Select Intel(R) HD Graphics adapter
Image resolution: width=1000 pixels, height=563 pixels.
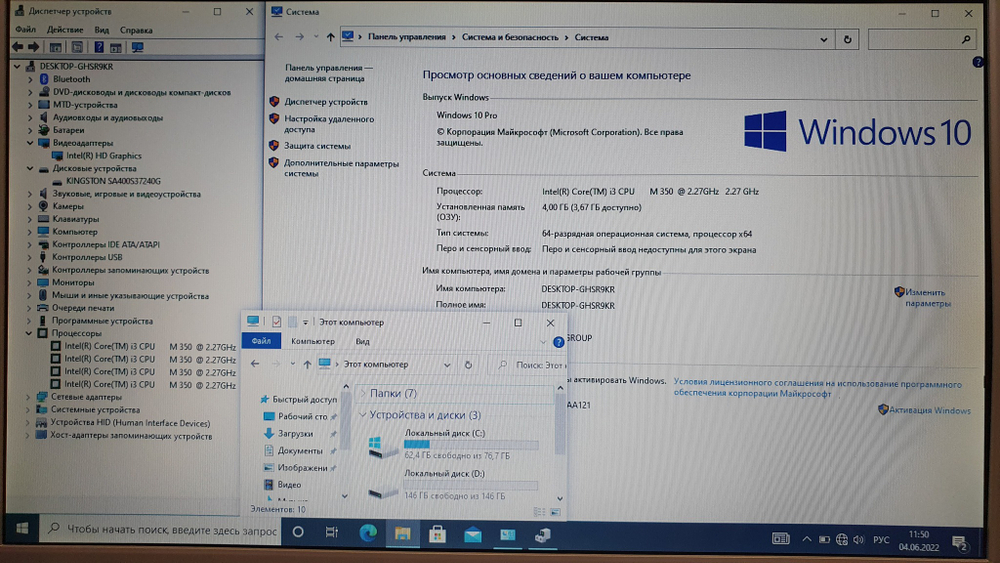[x=104, y=156]
